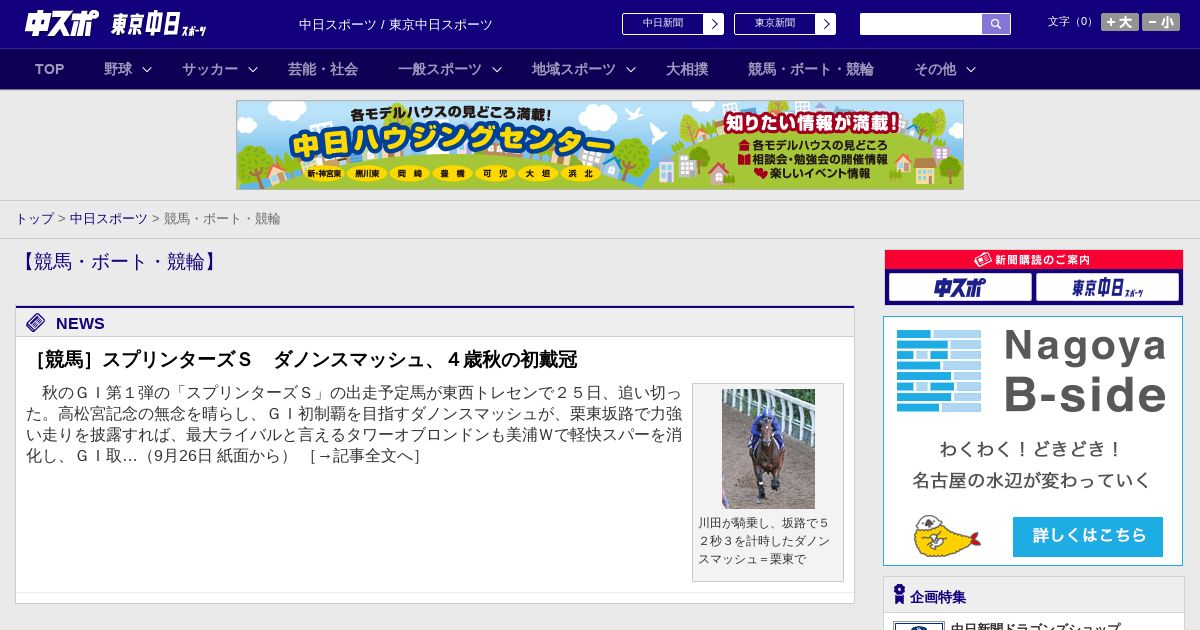Open the その他 menu
Viewport: 1200px width, 630px height.
(935, 69)
